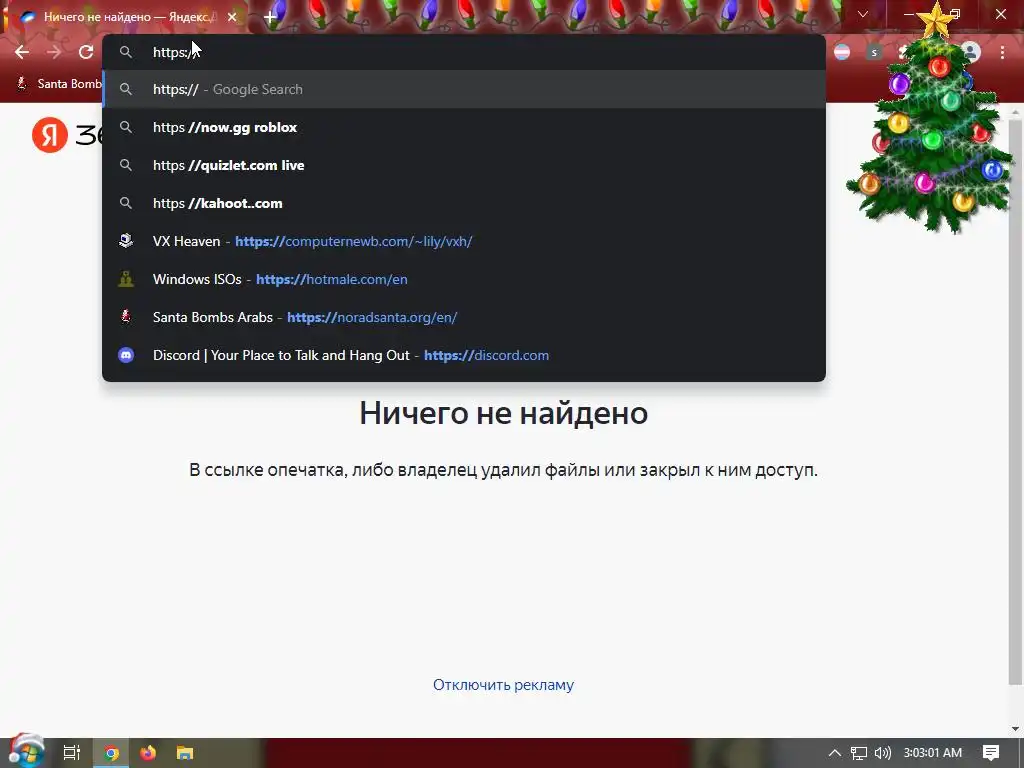This screenshot has height=768, width=1024.
Task: Click the 'В ссылке опечатка' message text
Action: tap(504, 470)
